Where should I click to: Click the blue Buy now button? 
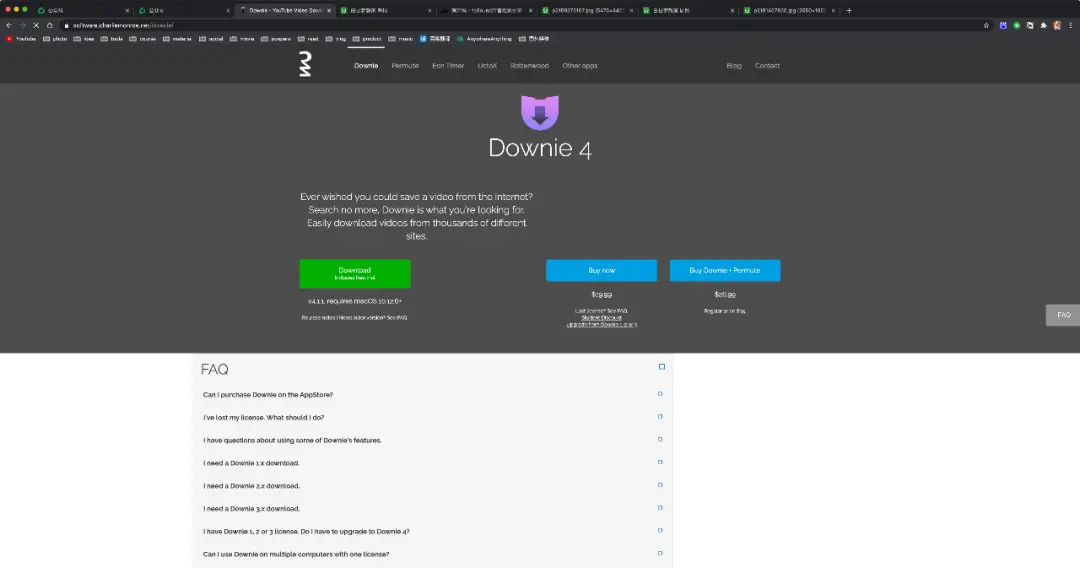click(x=601, y=271)
